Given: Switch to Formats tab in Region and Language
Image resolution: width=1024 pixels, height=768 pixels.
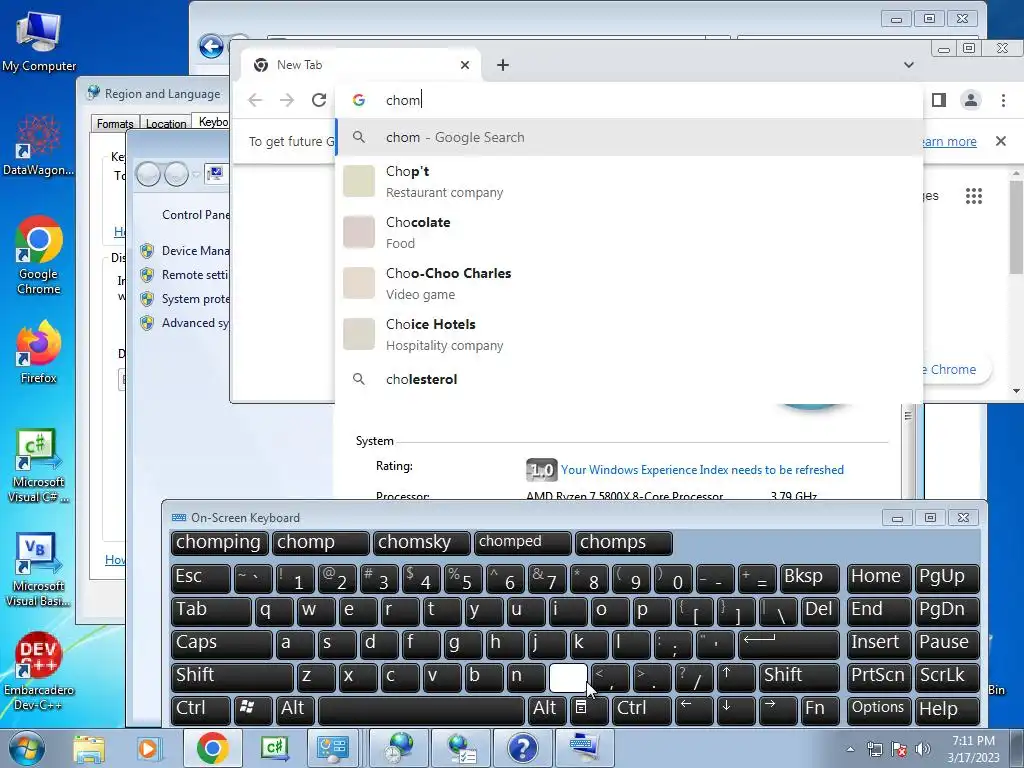Looking at the screenshot, I should pos(115,123).
